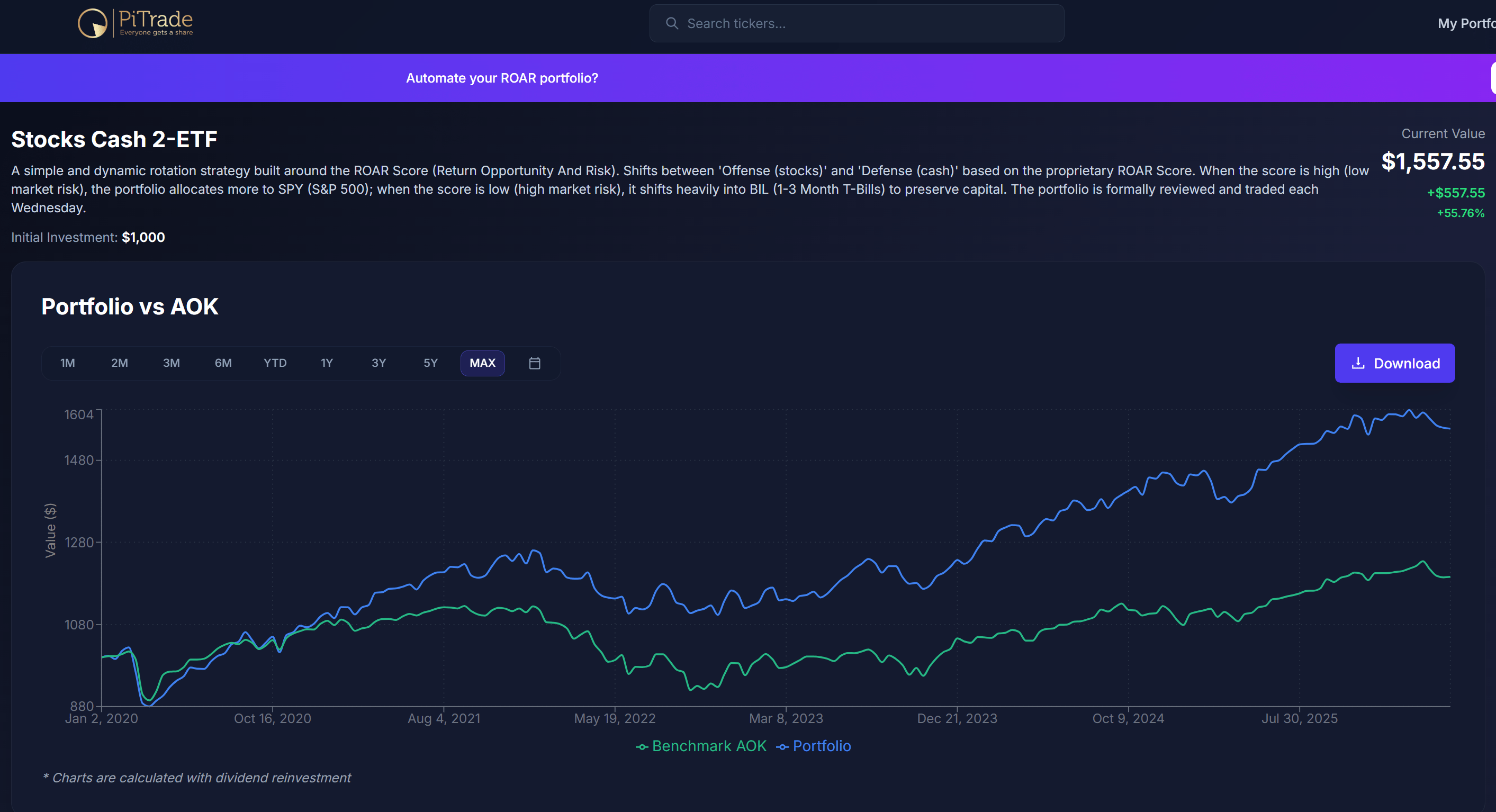
Task: Select the 6M time range
Action: [x=223, y=363]
